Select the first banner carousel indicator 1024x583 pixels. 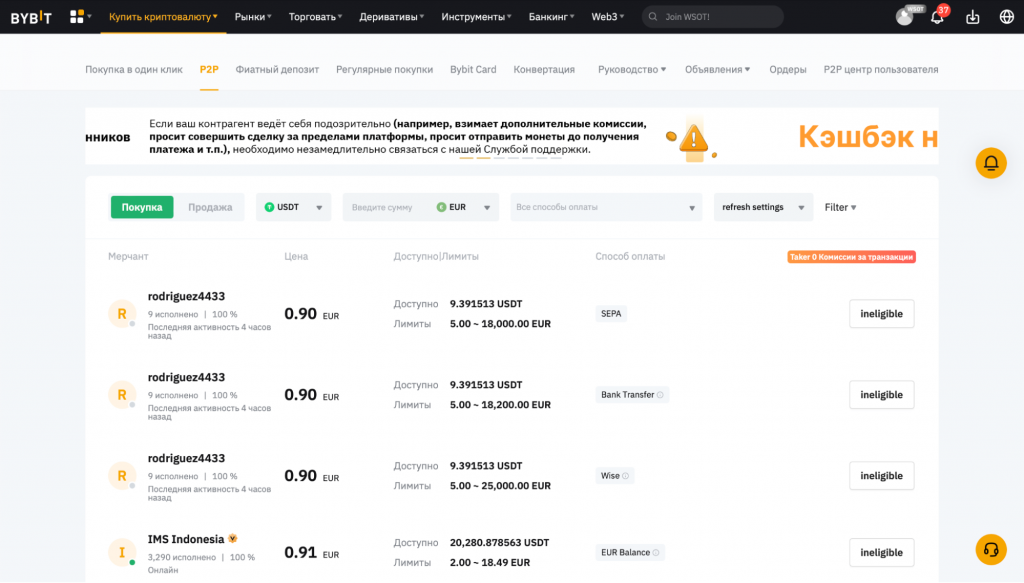pos(466,158)
